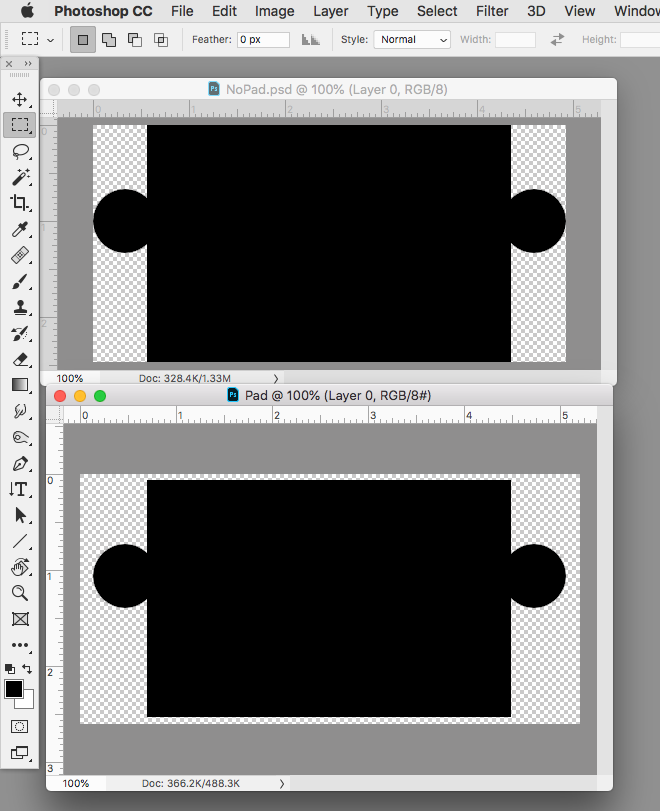
Task: Open the View menu
Action: click(579, 11)
